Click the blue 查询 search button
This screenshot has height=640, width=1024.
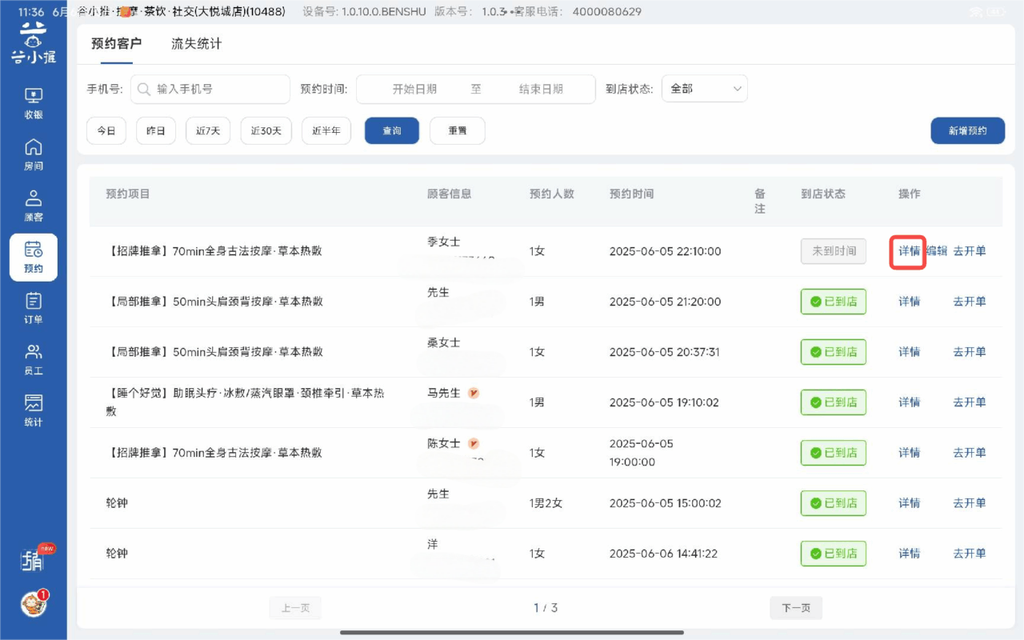392,131
